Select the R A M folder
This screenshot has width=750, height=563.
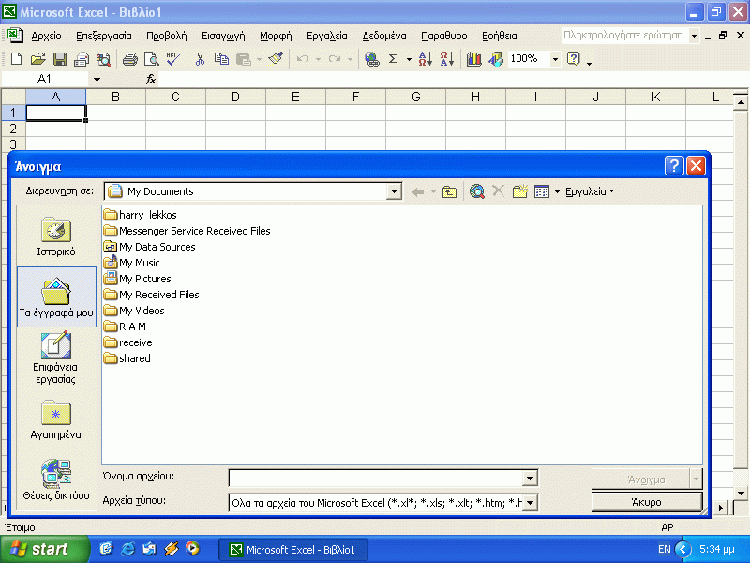click(125, 327)
